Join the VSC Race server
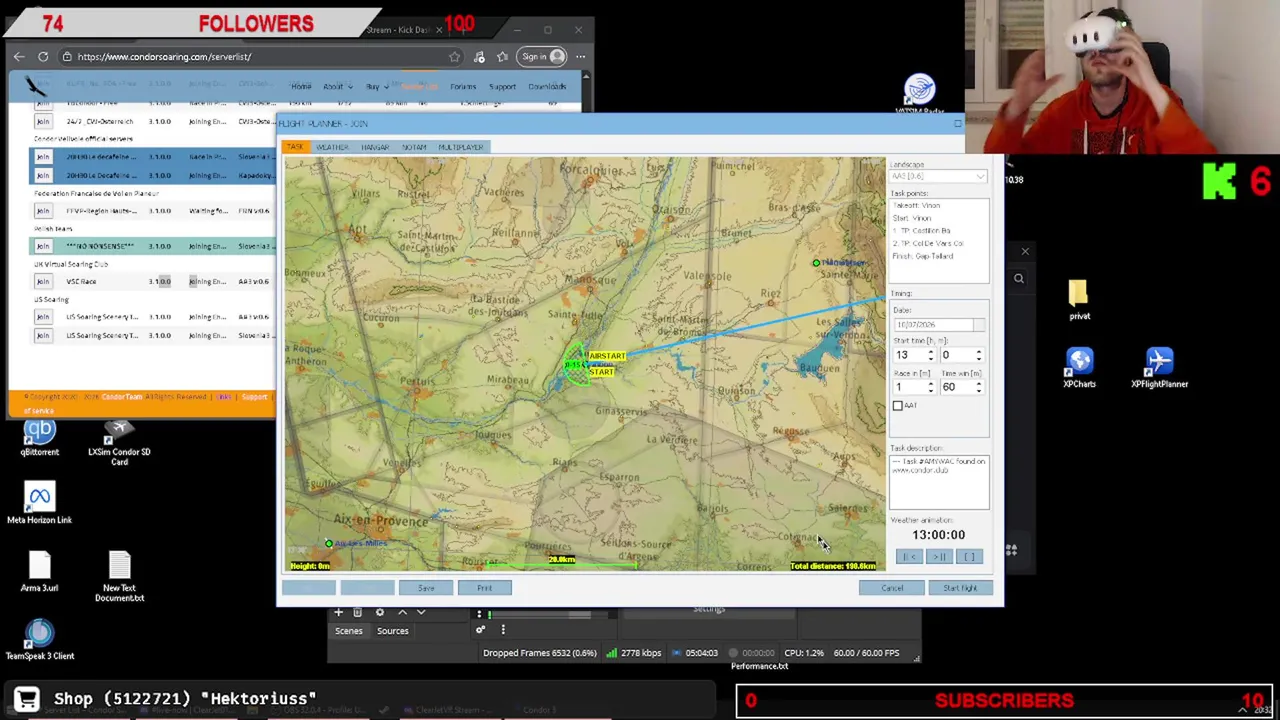1280x720 pixels. coord(43,282)
